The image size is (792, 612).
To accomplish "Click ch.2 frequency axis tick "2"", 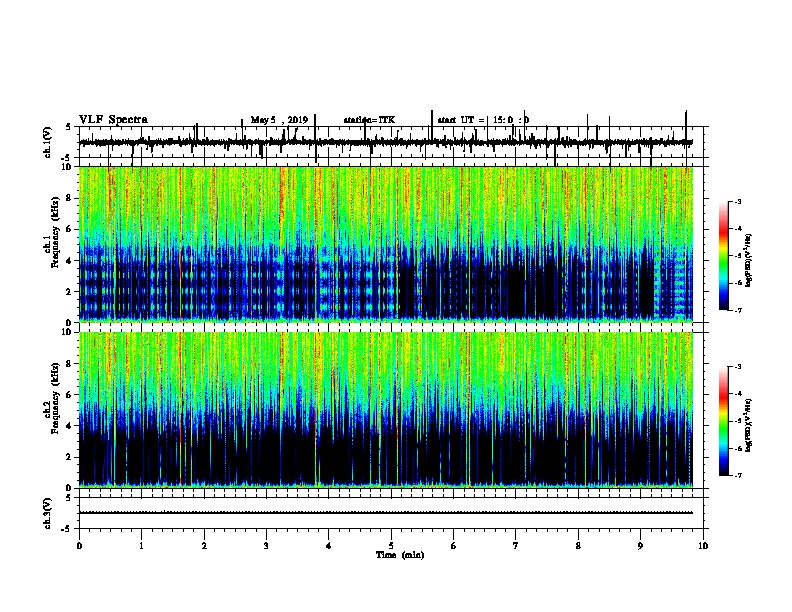I will point(70,457).
